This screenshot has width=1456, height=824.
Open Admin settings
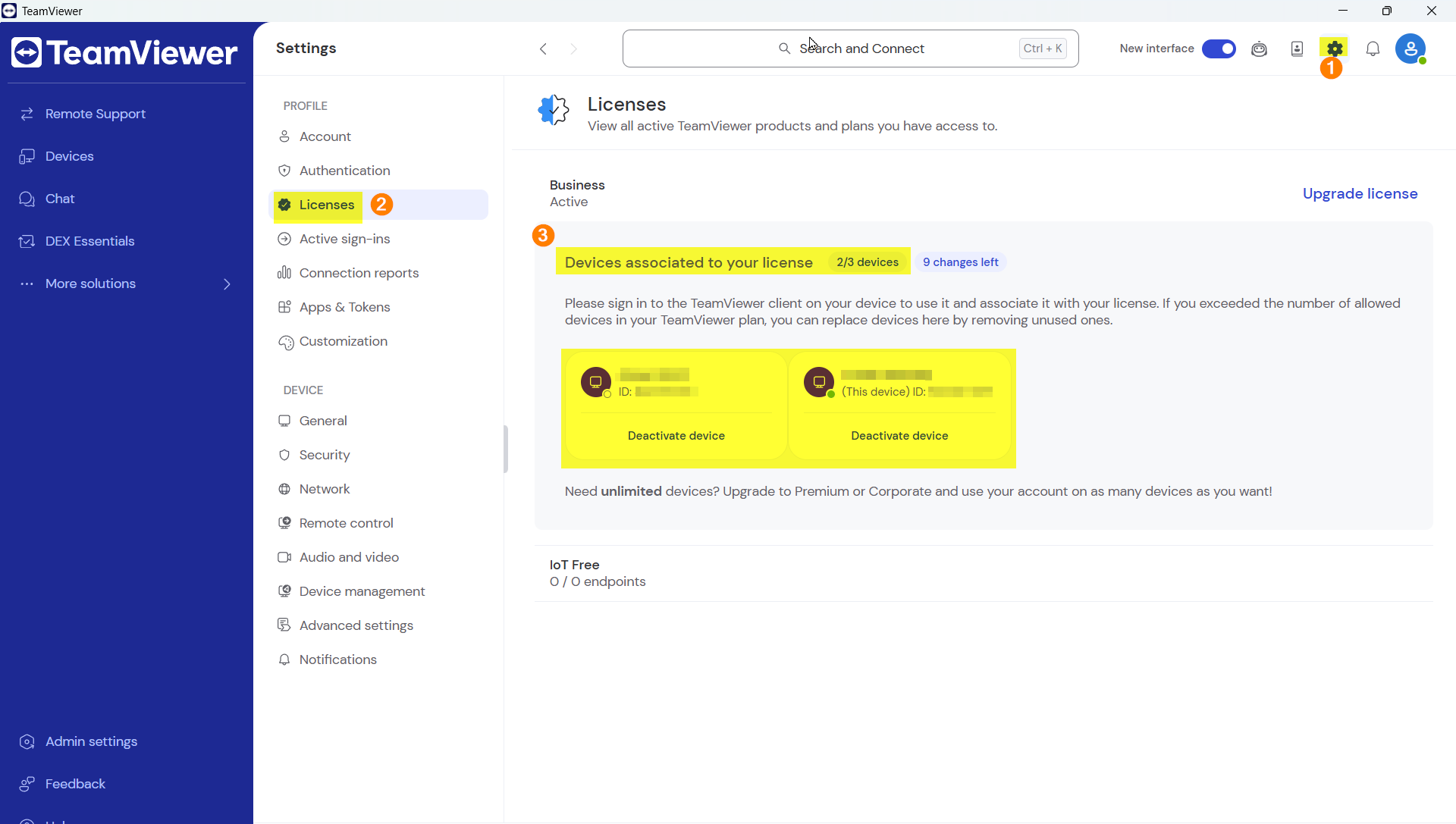[x=127, y=741]
